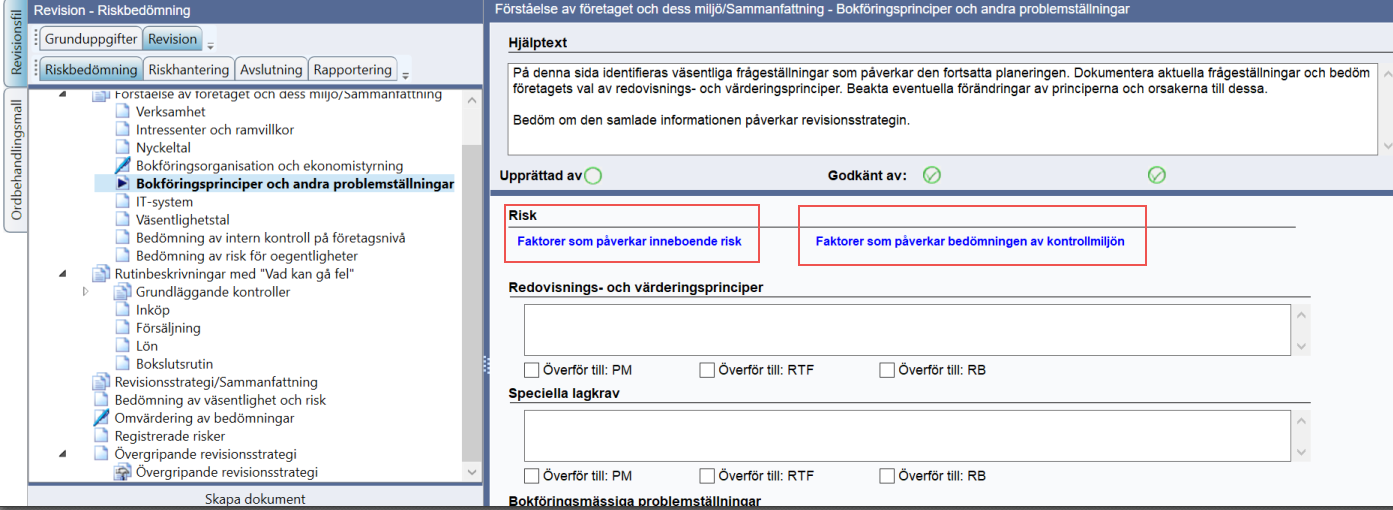Image resolution: width=1393 pixels, height=510 pixels.
Task: Select Registrerade risker in the tree
Action: pyautogui.click(x=170, y=436)
